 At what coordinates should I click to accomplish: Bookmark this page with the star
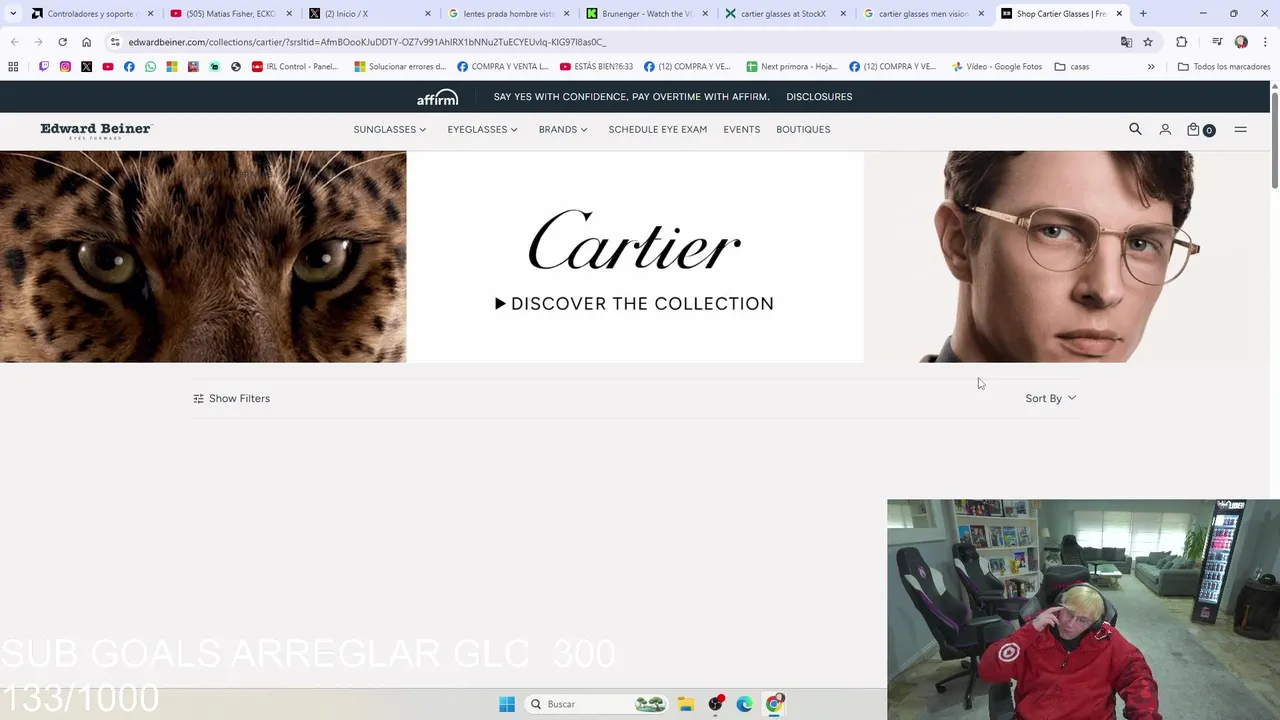(x=1148, y=42)
